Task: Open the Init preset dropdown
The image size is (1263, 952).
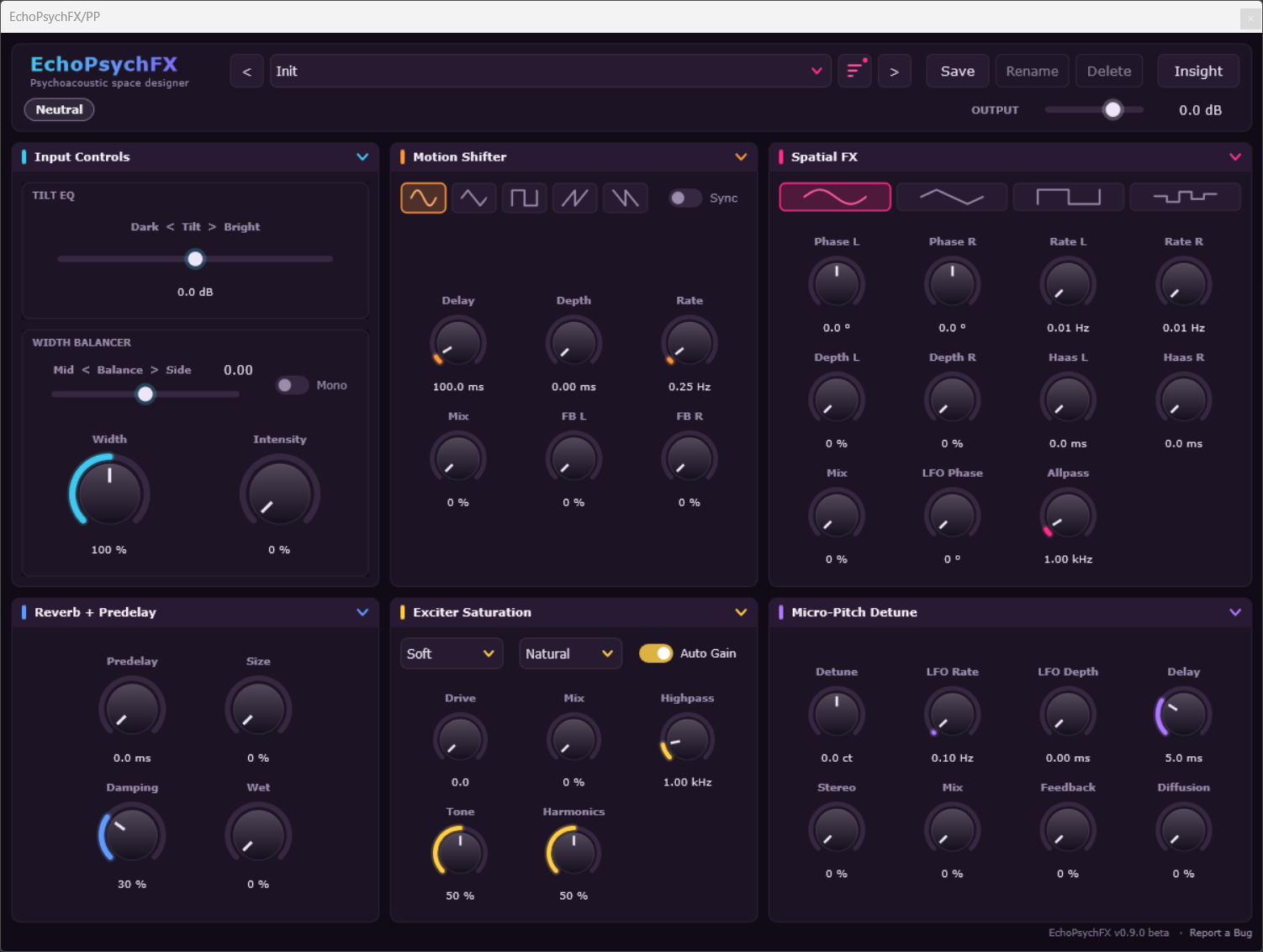Action: tap(551, 71)
